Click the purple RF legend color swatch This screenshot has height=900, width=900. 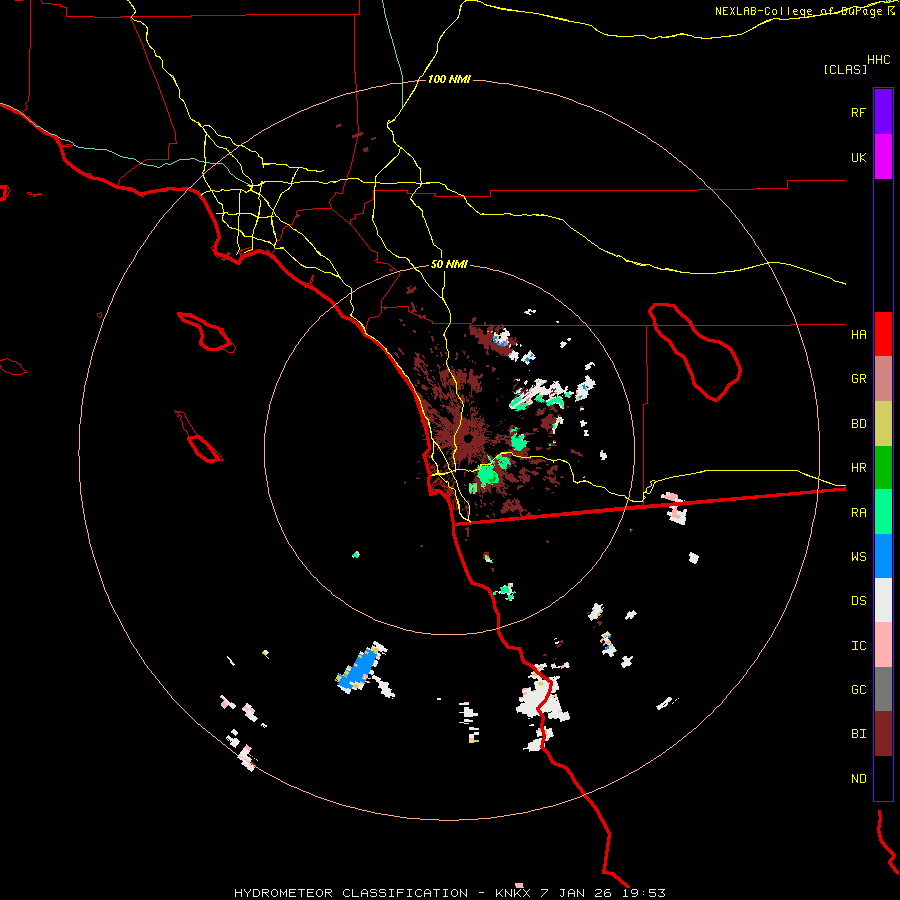click(883, 112)
